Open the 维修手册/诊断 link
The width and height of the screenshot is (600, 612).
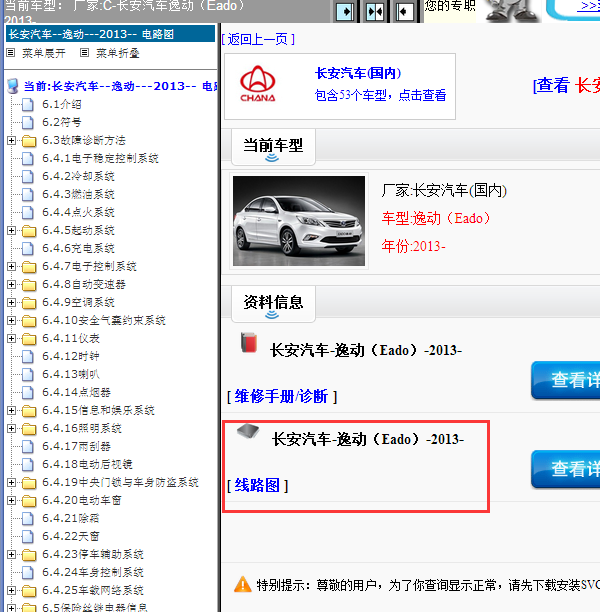point(281,397)
